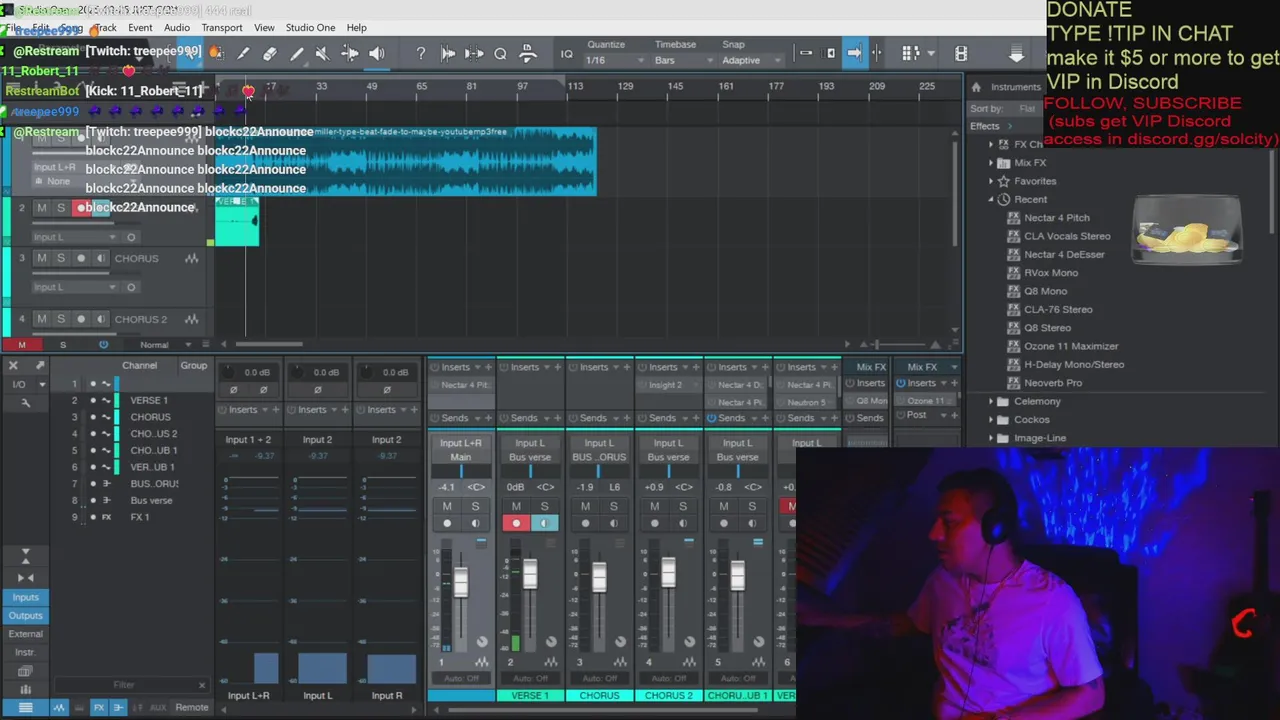This screenshot has width=1280, height=720.
Task: Click Auto: Off on VERSE 1 channel
Action: click(530, 679)
